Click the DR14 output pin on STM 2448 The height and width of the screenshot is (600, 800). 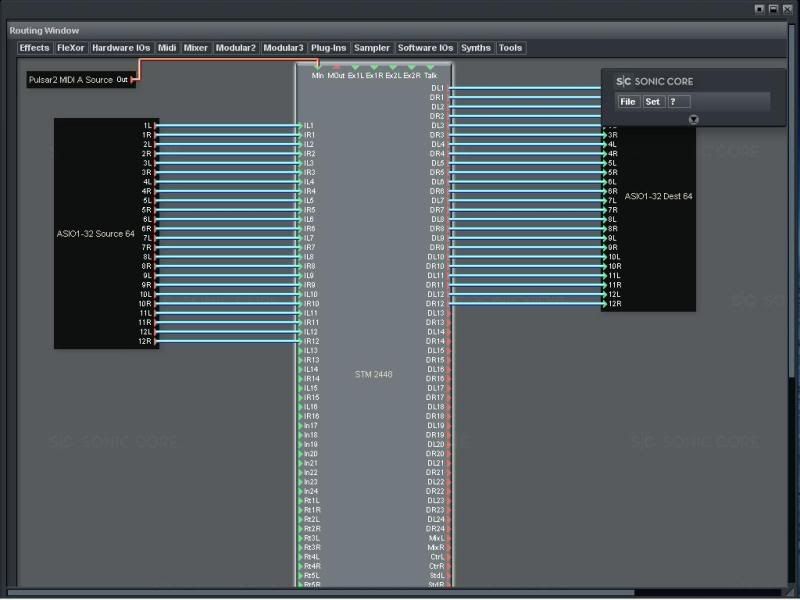click(x=448, y=341)
